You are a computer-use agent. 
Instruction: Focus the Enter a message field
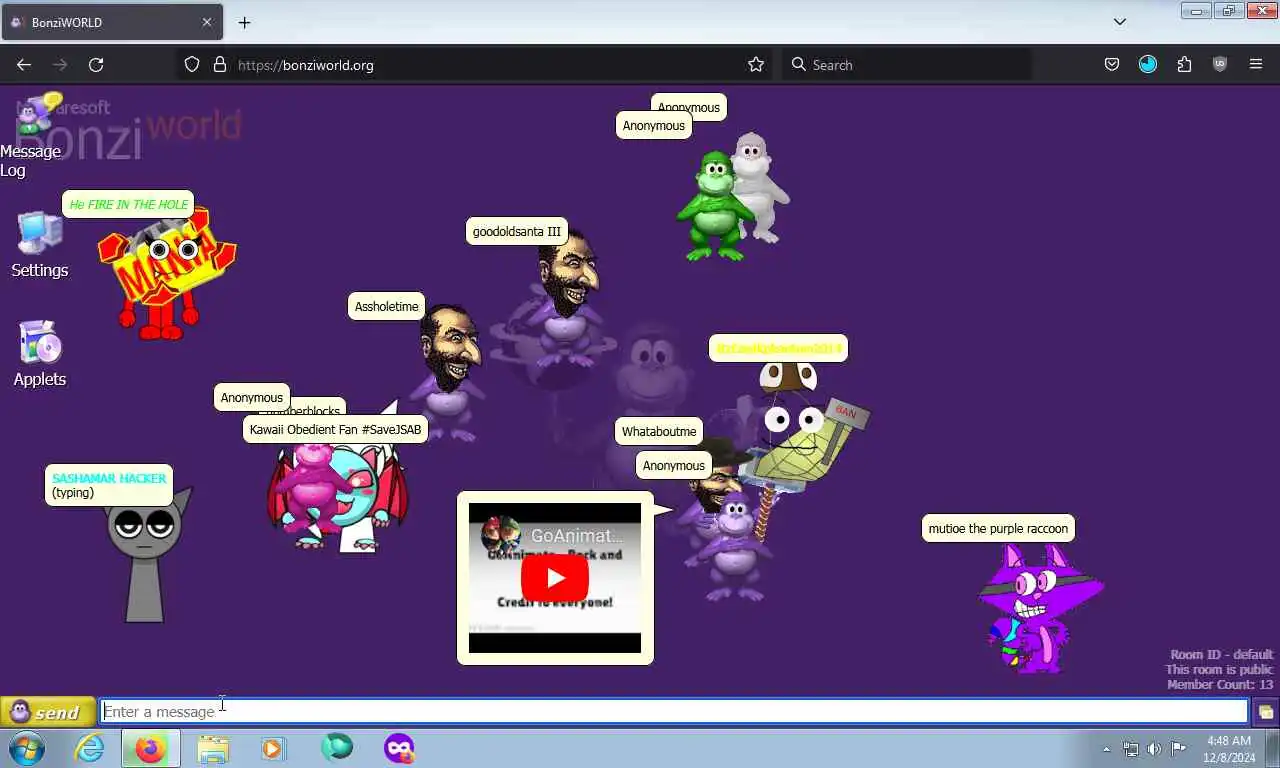(x=674, y=711)
